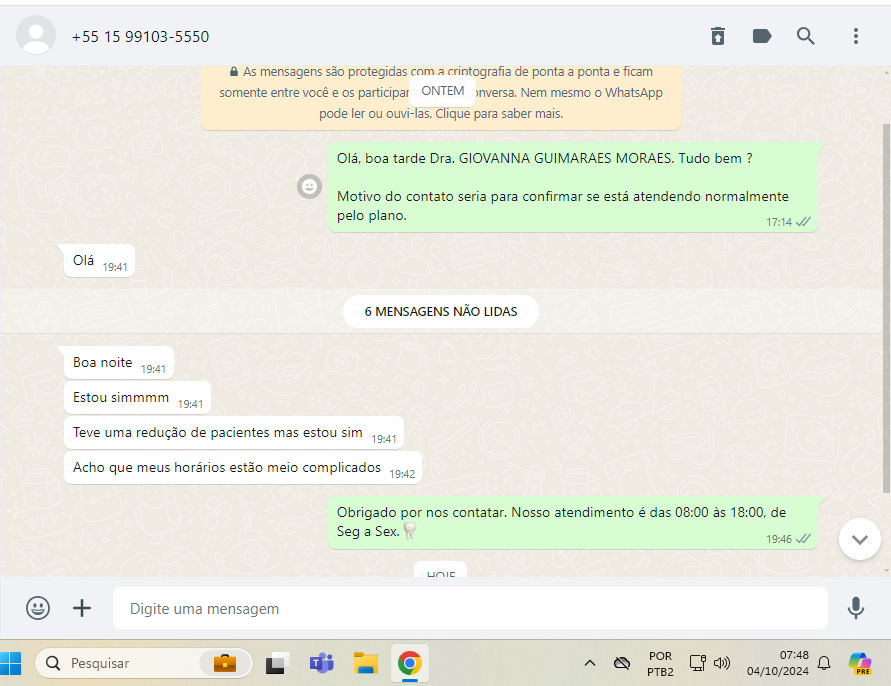The image size is (891, 686).
Task: Click the encryption notice banner to learn more
Action: [441, 97]
